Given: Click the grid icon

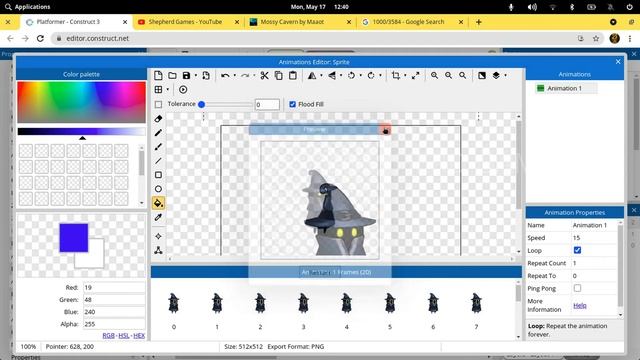Looking at the screenshot, I should [158, 89].
